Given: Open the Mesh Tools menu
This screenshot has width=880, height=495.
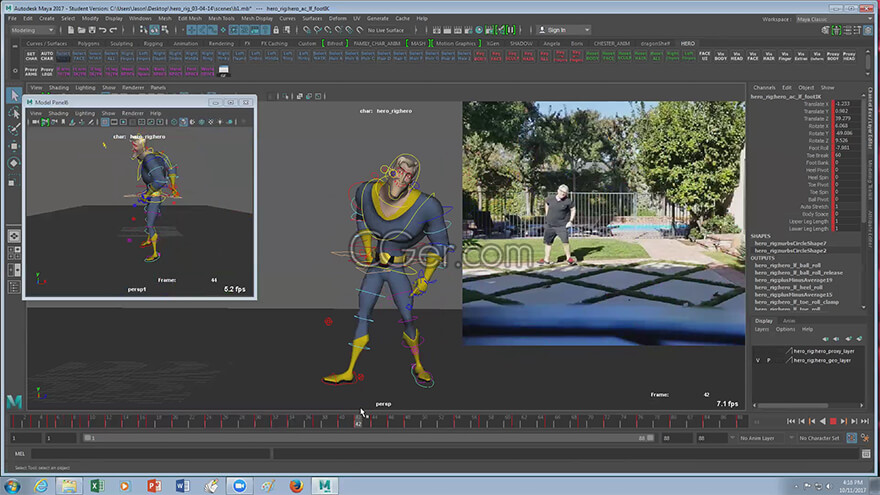Looking at the screenshot, I should tap(221, 19).
